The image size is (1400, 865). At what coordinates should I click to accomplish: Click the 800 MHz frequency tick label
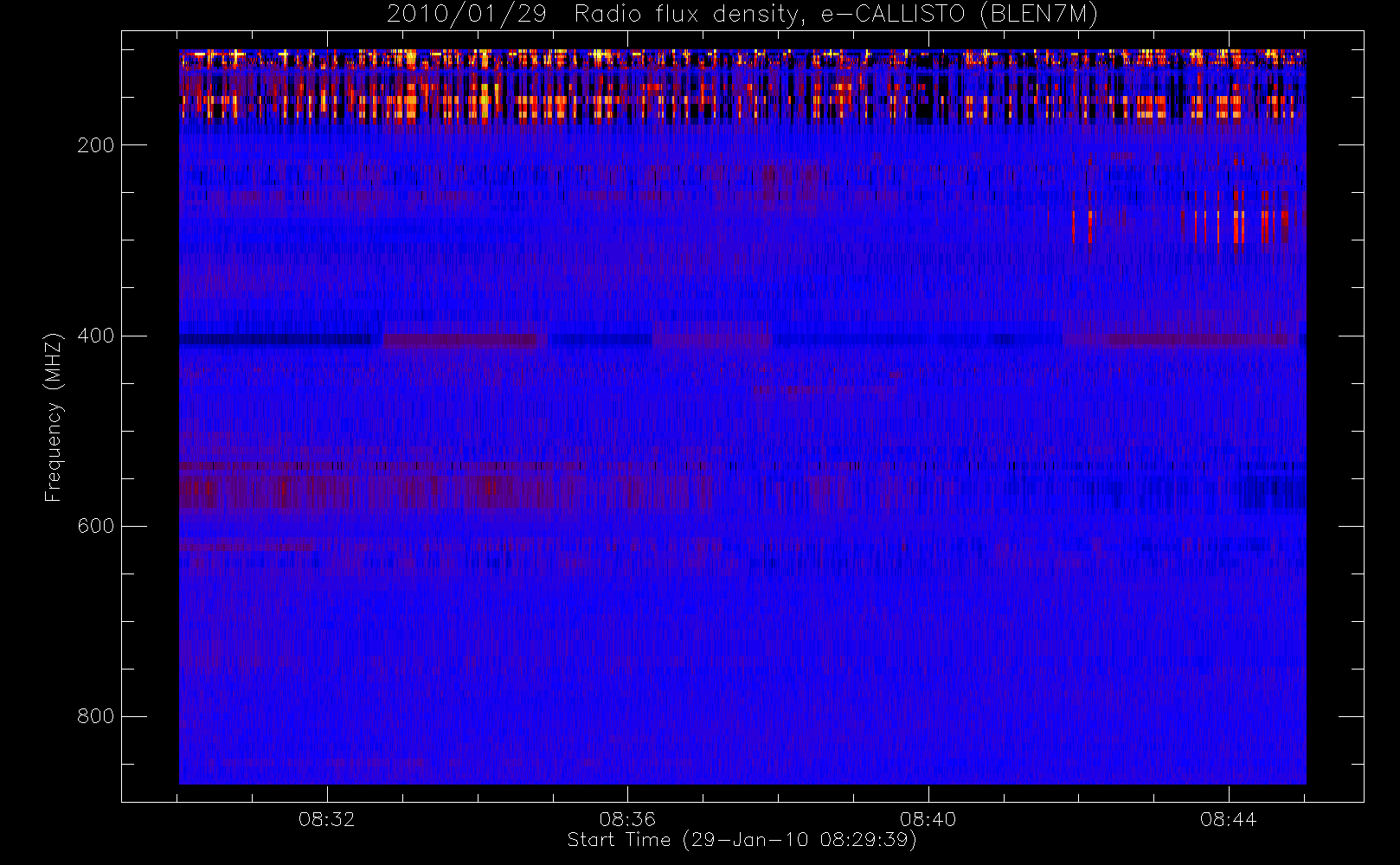click(95, 716)
